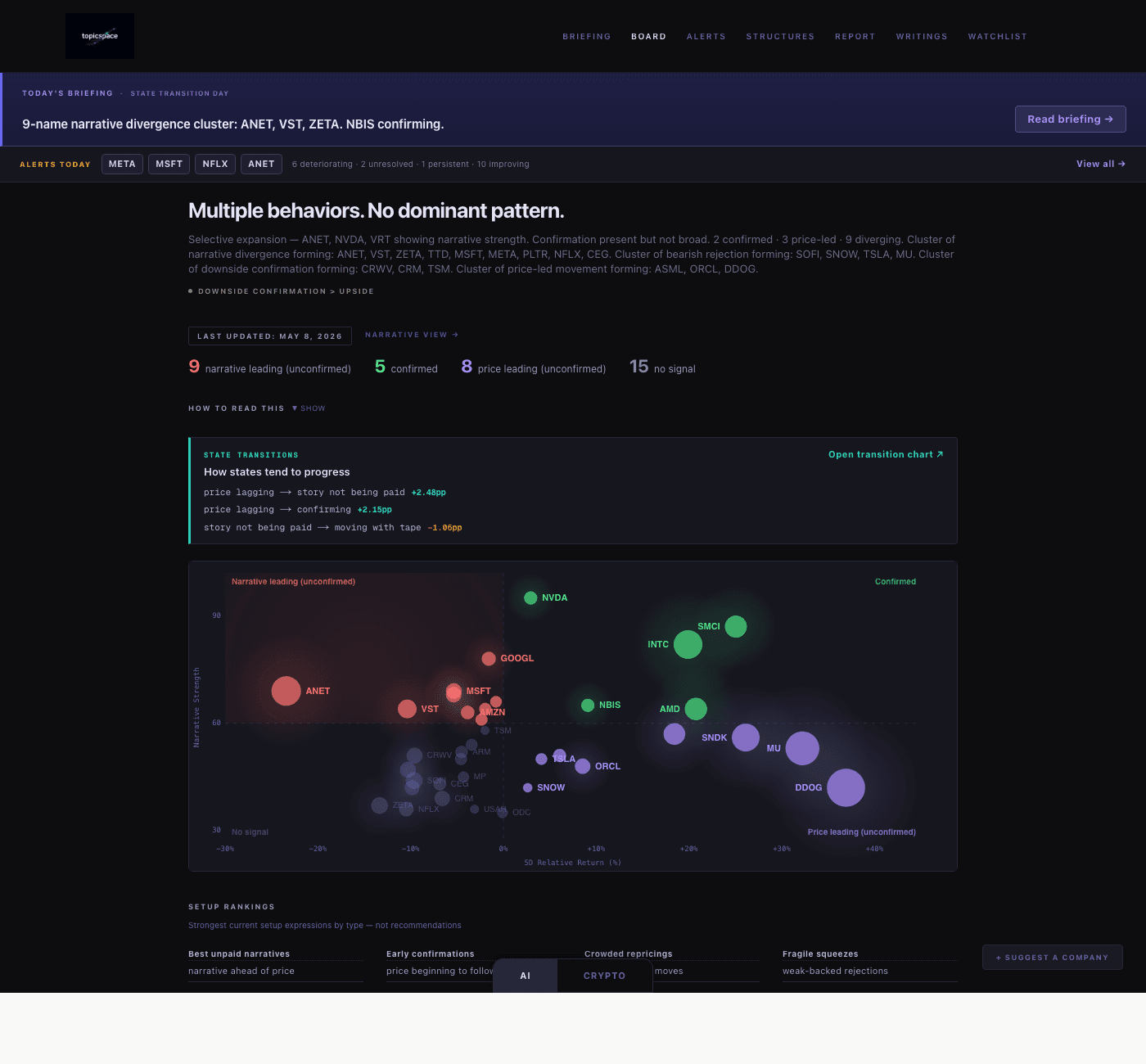The width and height of the screenshot is (1146, 1064).
Task: Click the NVDA bubble in chart
Action: coord(530,597)
